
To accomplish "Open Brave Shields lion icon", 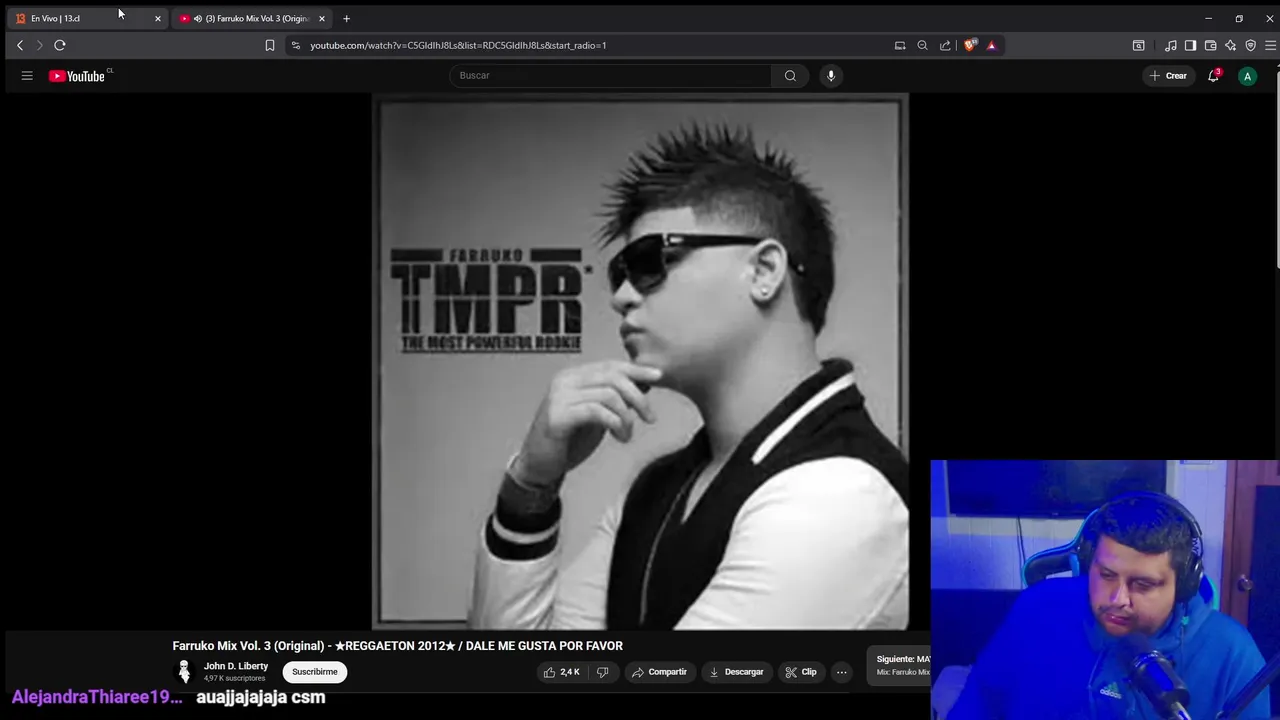I will pos(969,45).
